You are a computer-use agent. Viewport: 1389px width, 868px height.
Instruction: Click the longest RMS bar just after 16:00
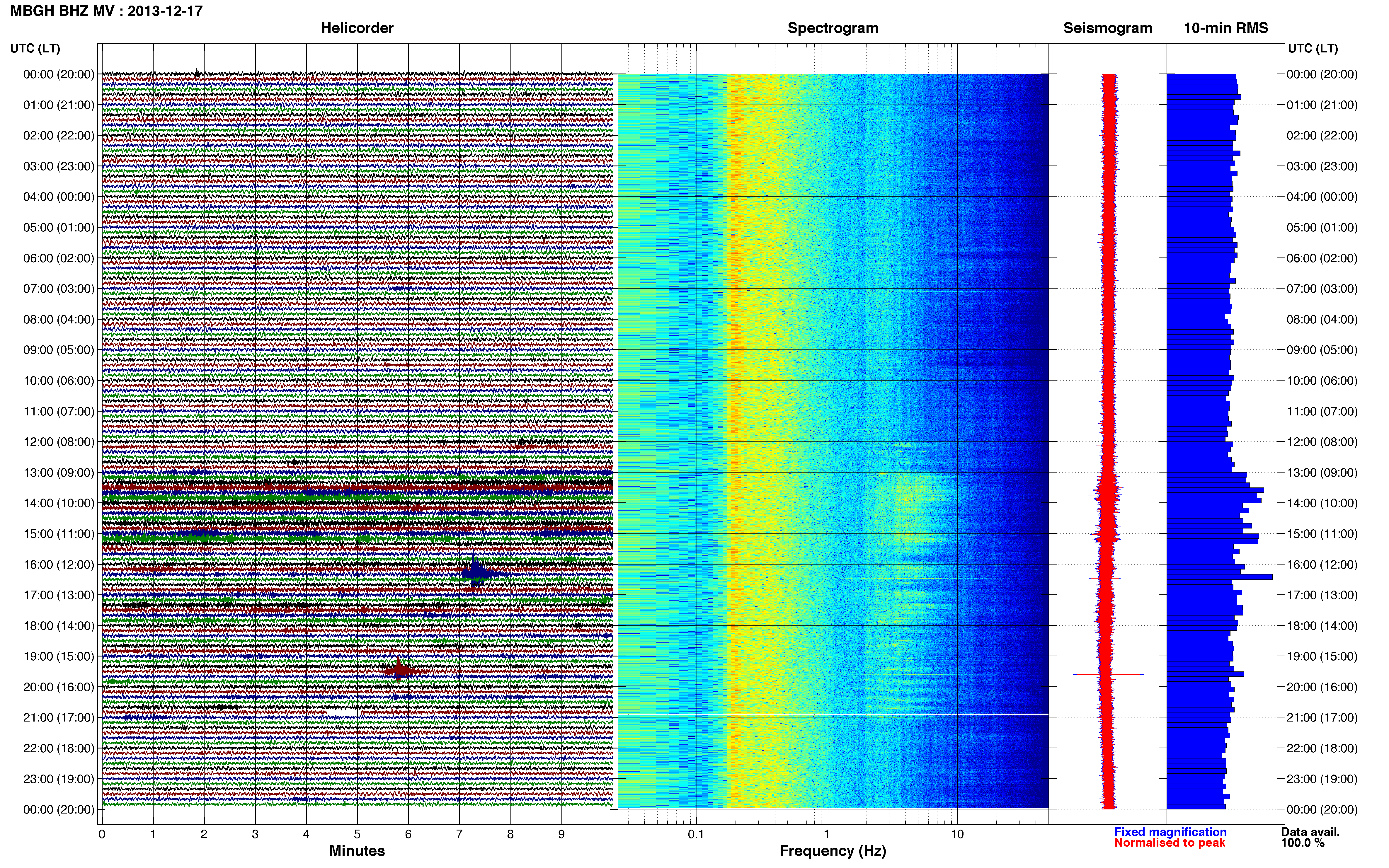coord(1220,577)
